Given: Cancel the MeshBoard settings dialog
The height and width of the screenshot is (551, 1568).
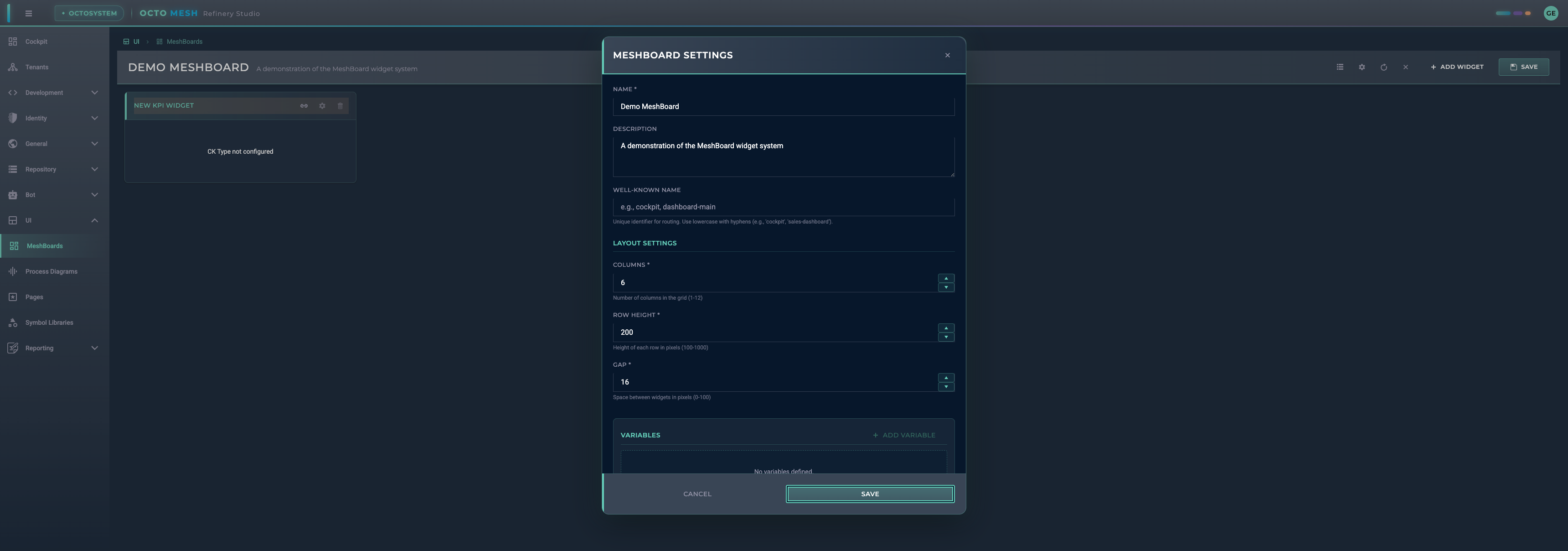Looking at the screenshot, I should click(x=697, y=494).
